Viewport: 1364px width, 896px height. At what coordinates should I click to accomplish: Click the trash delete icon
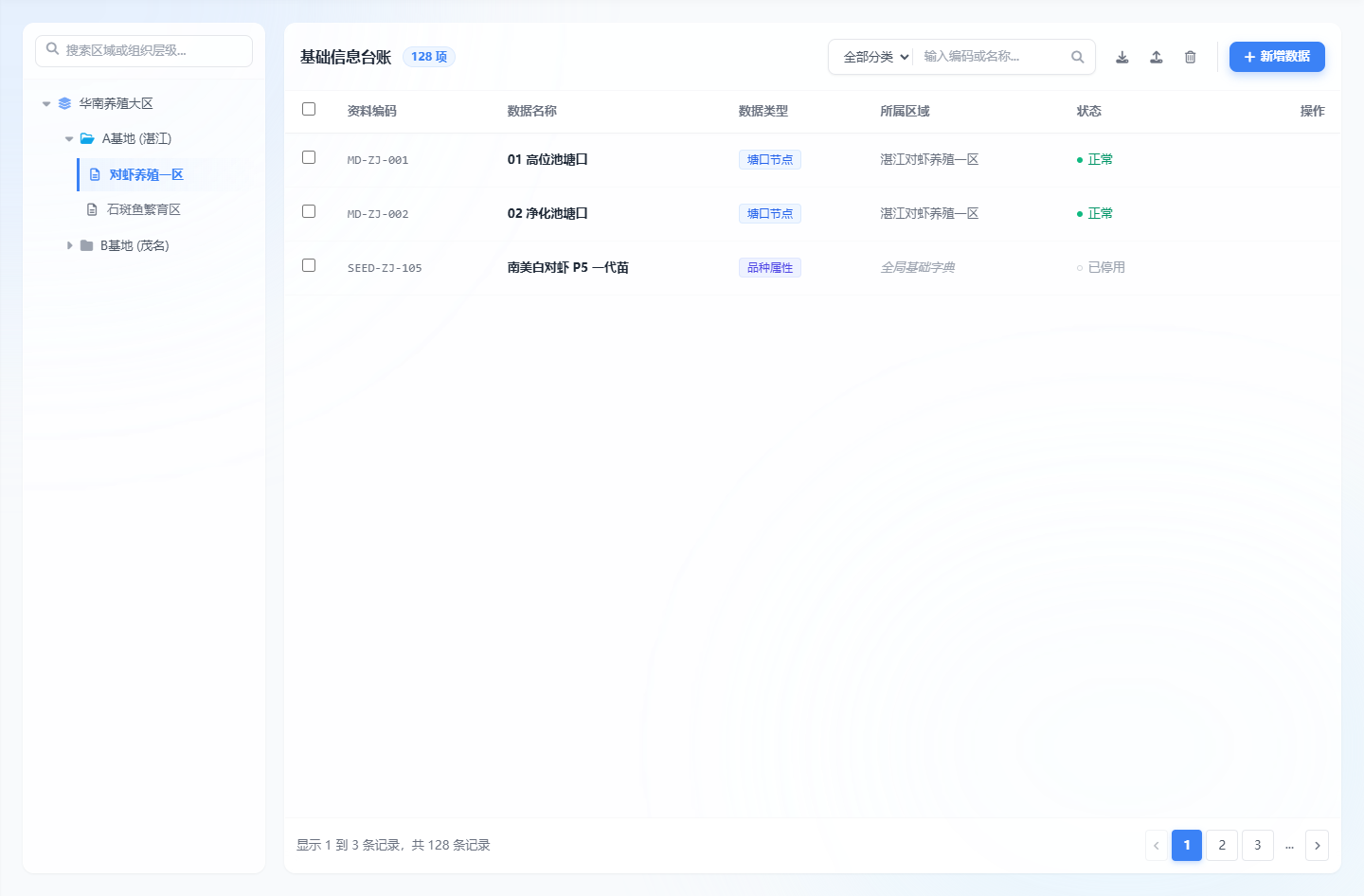coord(1191,57)
